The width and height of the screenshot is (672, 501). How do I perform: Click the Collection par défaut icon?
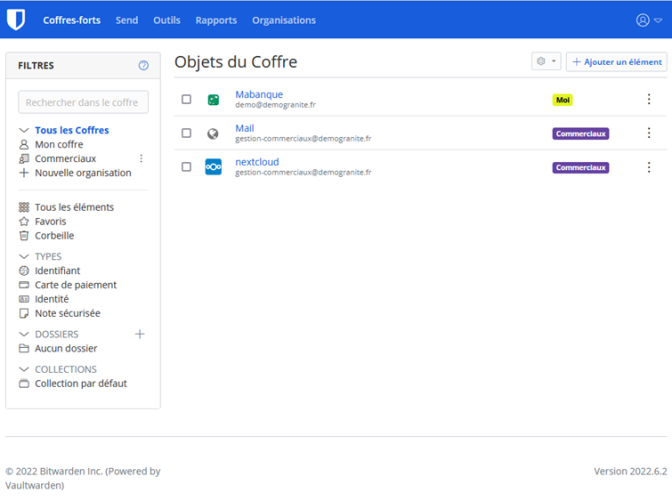click(24, 383)
